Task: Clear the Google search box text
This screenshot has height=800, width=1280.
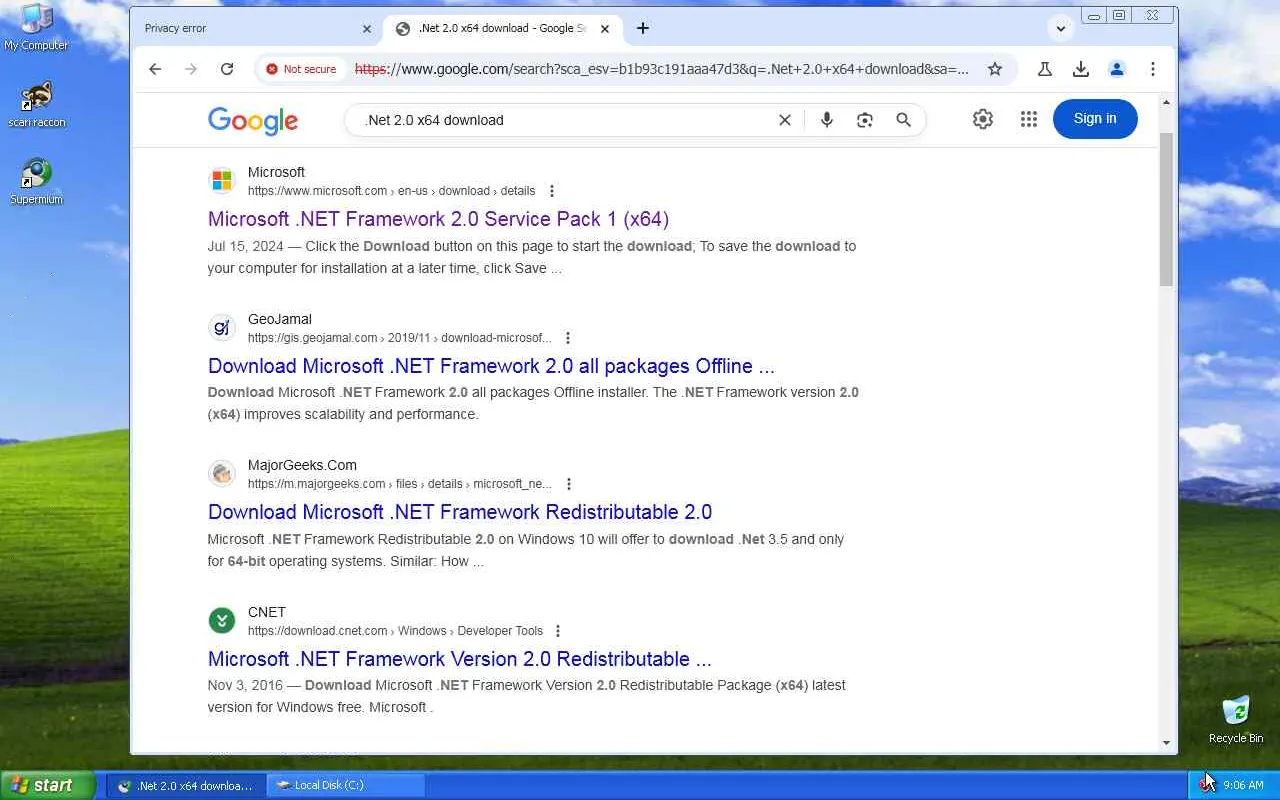Action: [x=785, y=120]
